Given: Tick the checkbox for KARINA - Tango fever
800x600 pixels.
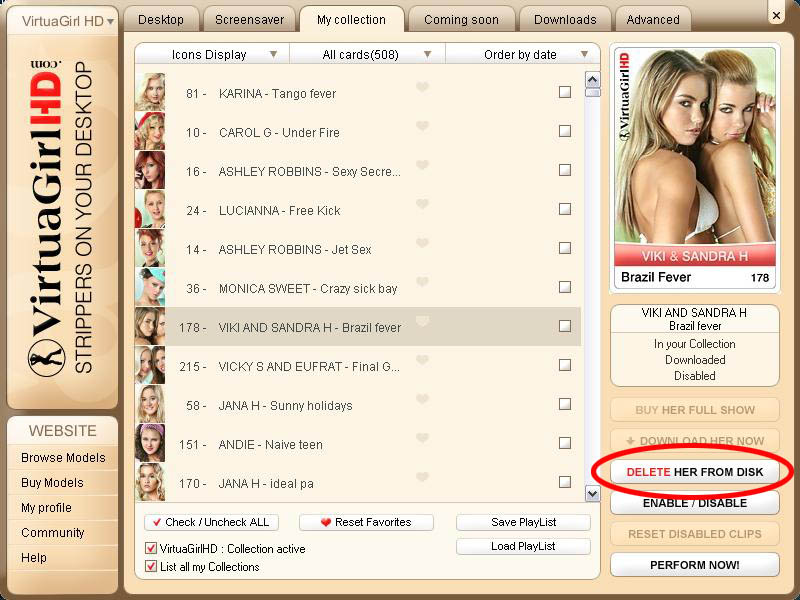Looking at the screenshot, I should pyautogui.click(x=565, y=92).
